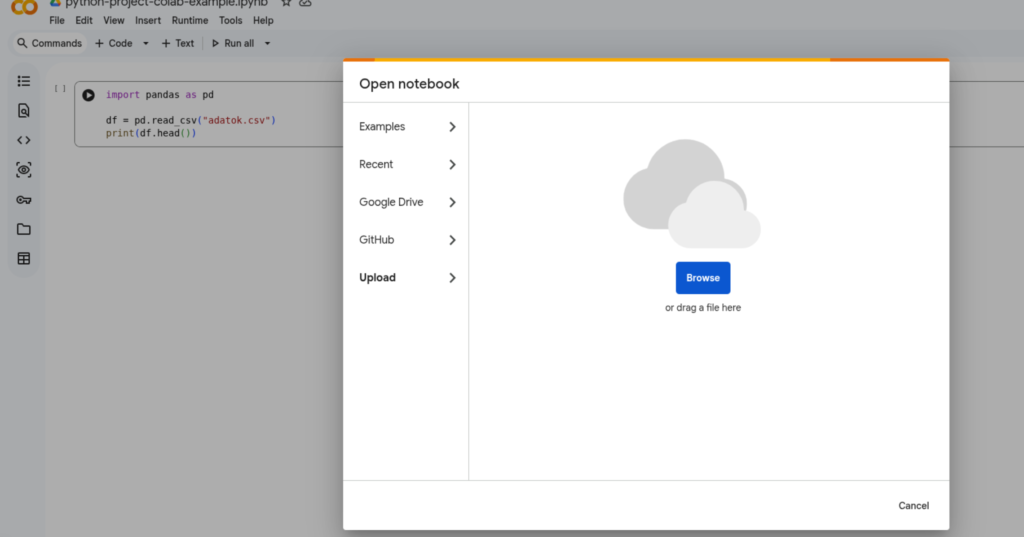Screen dimensions: 1024x537
Task: Click the pd.read_csv code line
Action: click(x=191, y=120)
